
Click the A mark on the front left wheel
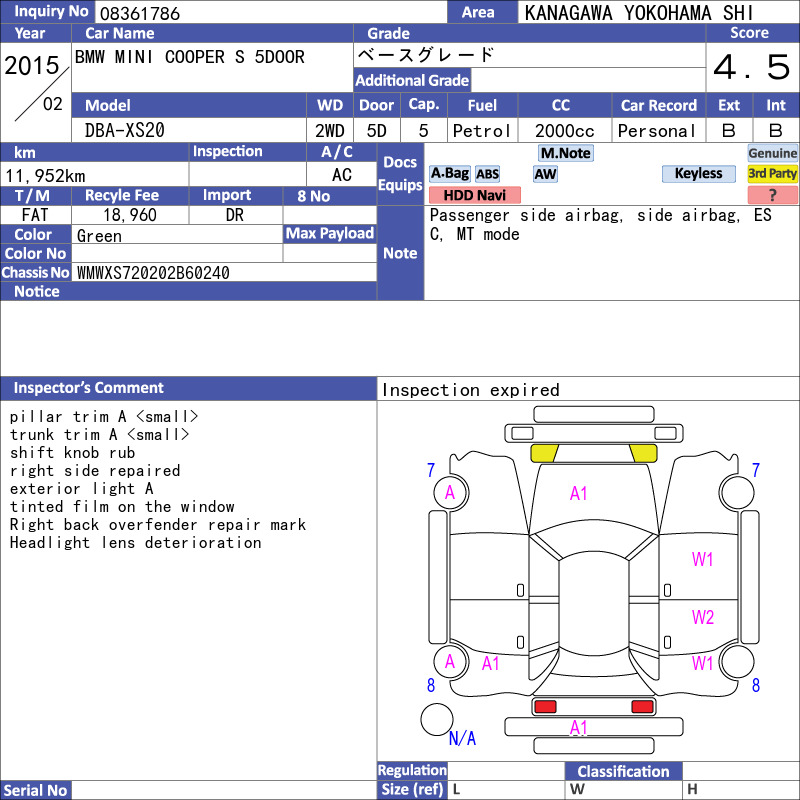pos(449,493)
